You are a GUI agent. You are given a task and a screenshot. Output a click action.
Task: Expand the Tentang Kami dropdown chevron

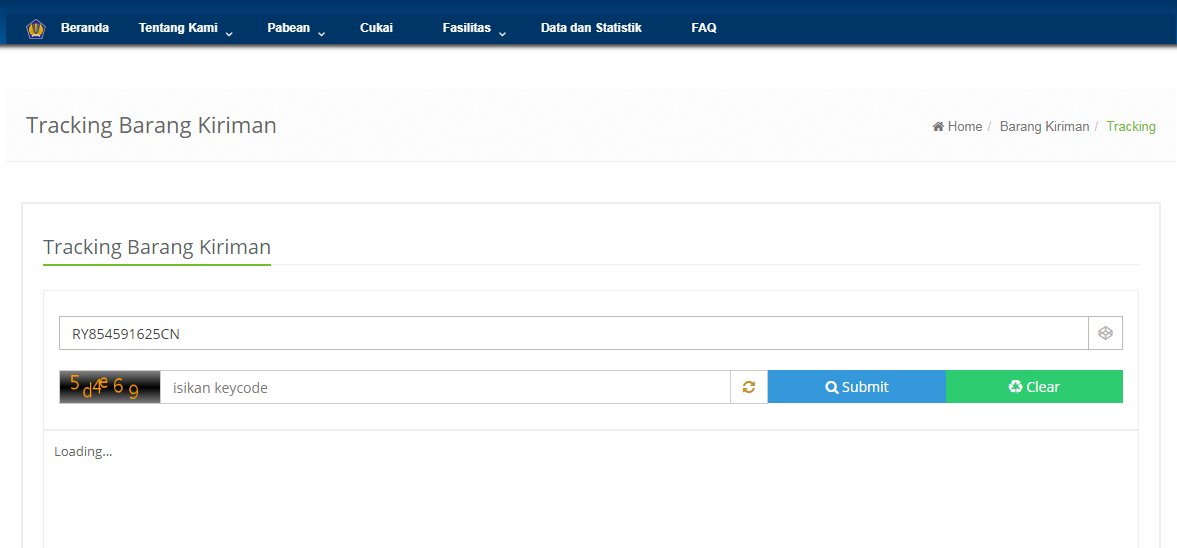coord(229,33)
